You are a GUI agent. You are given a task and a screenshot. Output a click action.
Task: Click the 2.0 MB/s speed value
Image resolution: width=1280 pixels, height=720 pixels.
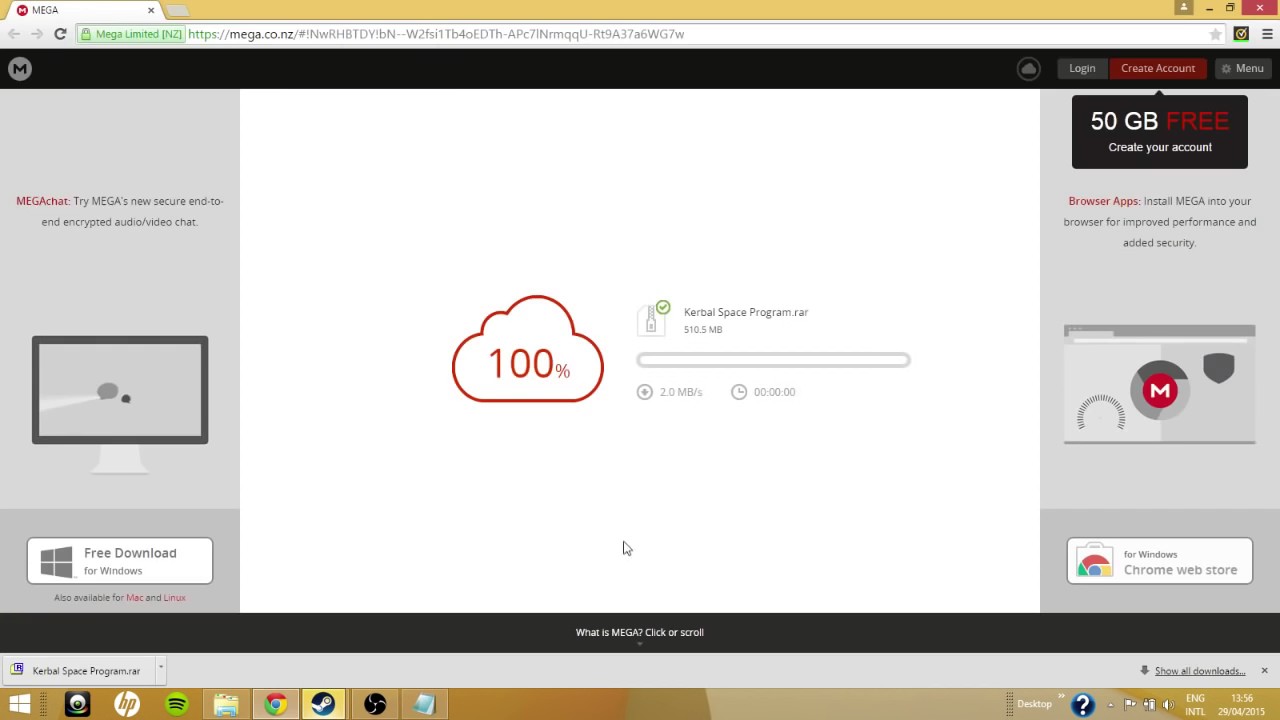pos(681,392)
